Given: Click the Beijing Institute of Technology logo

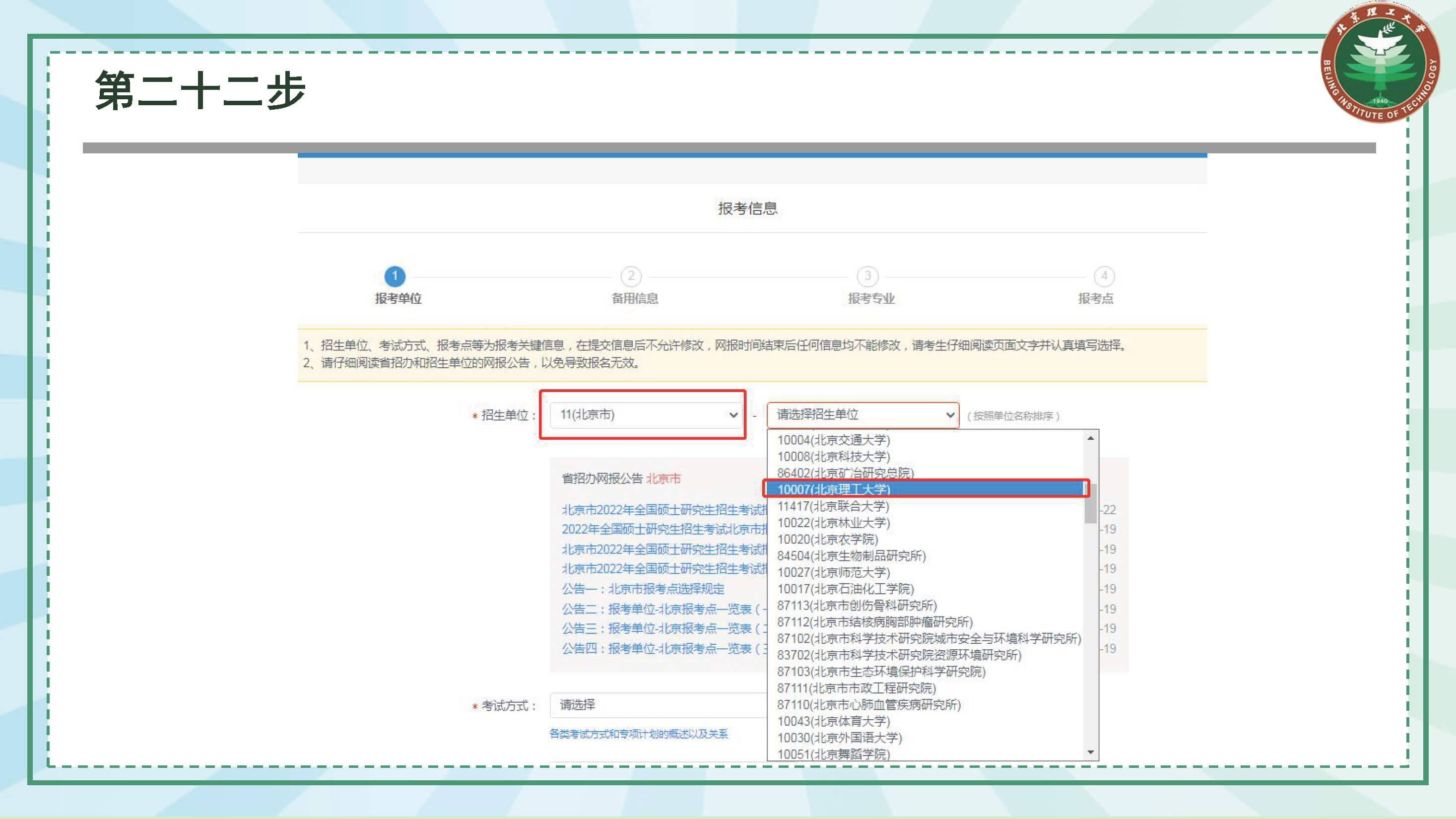Looking at the screenshot, I should 1380,62.
